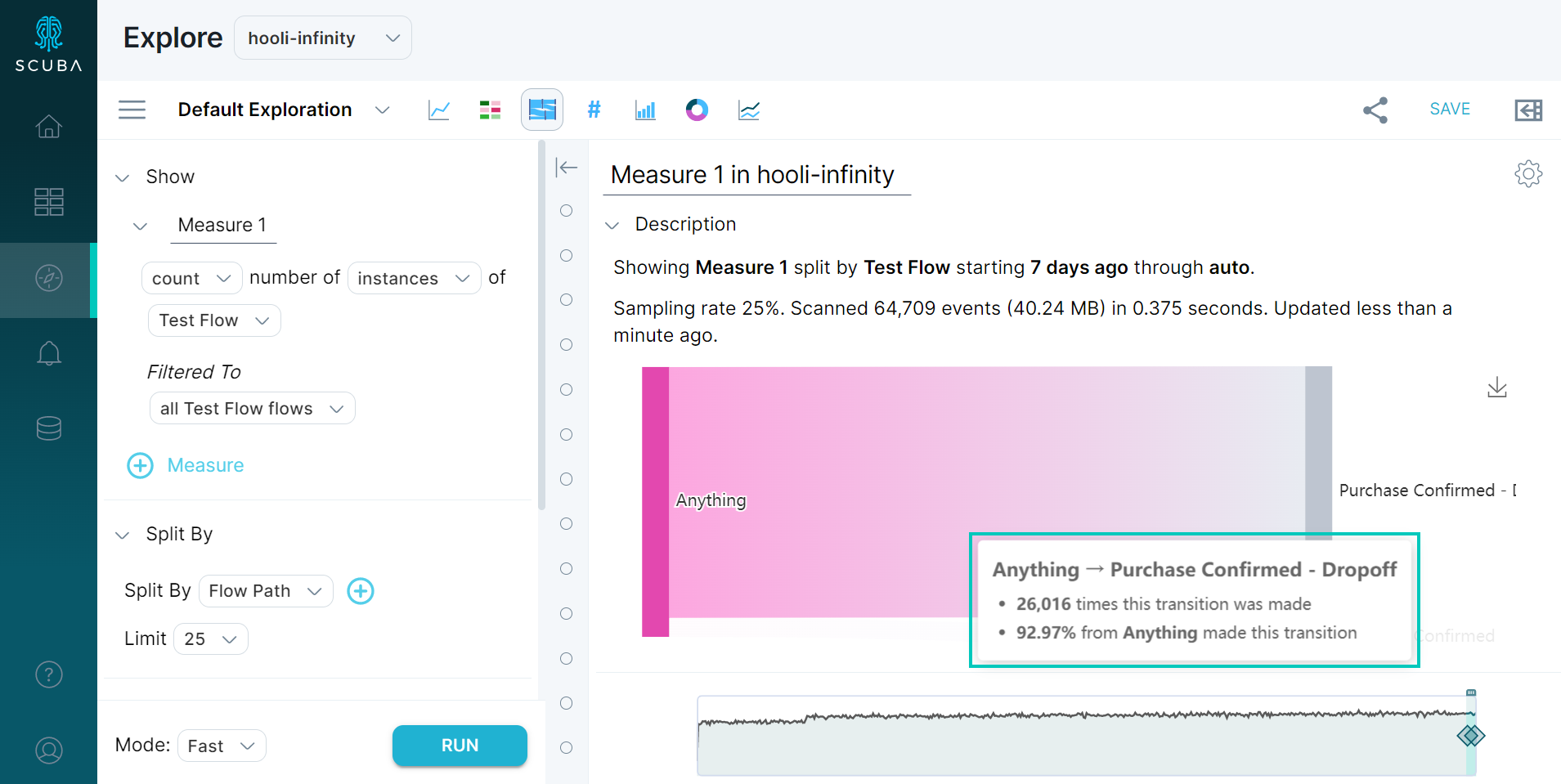The width and height of the screenshot is (1561, 784).
Task: Open the Default Exploration dropdown chevron
Action: (382, 110)
